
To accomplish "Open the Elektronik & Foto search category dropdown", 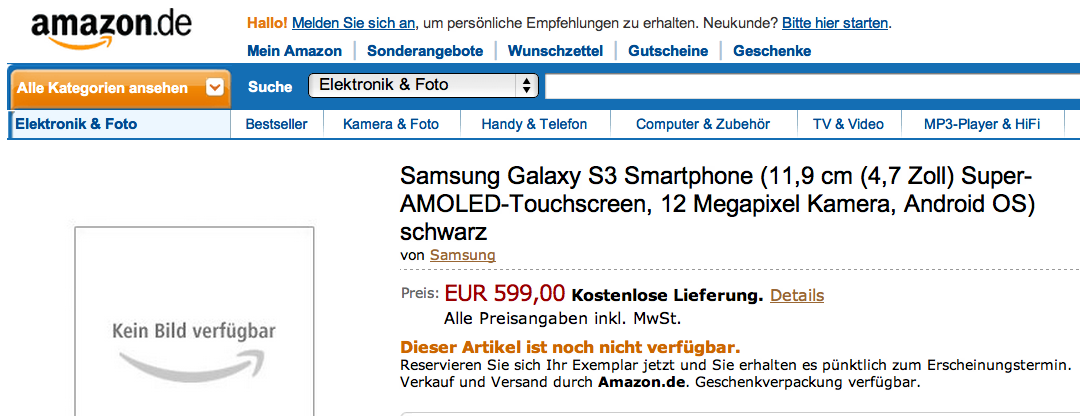I will [x=423, y=85].
